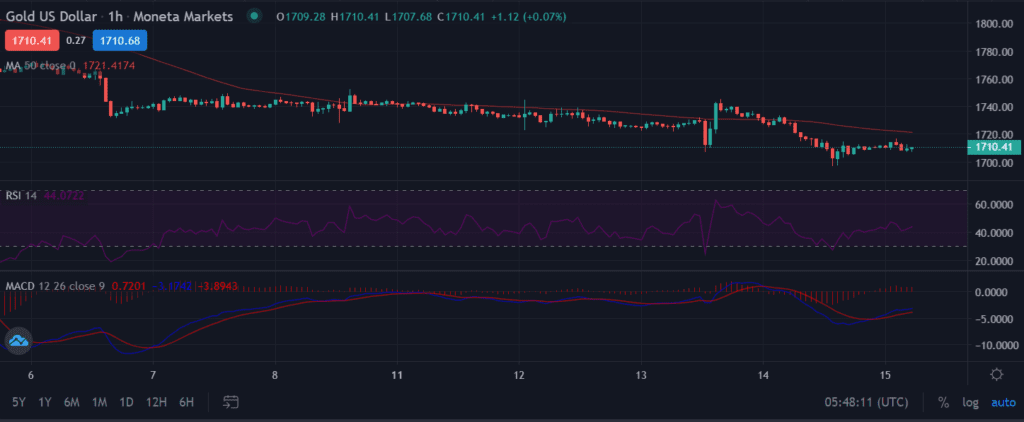Select the 5Y time range
Image resolution: width=1024 pixels, height=422 pixels.
20,402
